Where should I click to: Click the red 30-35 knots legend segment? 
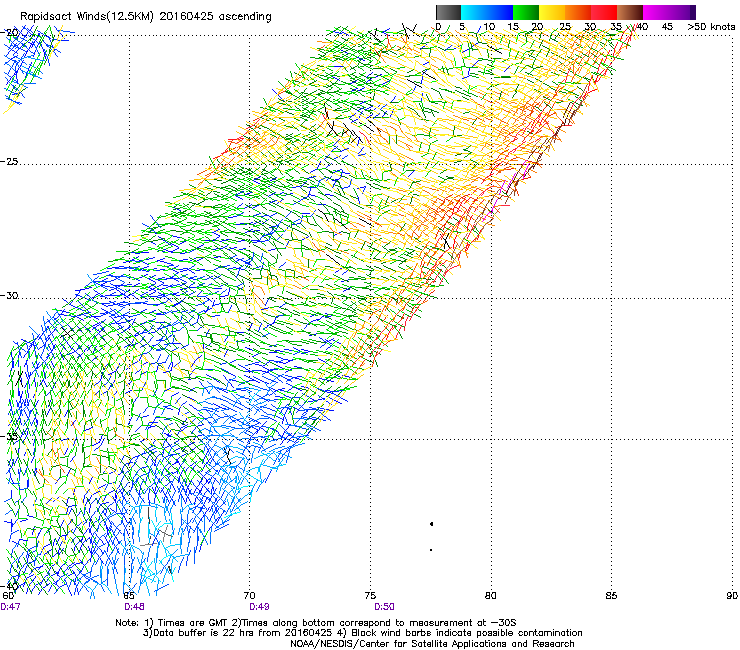click(x=604, y=12)
